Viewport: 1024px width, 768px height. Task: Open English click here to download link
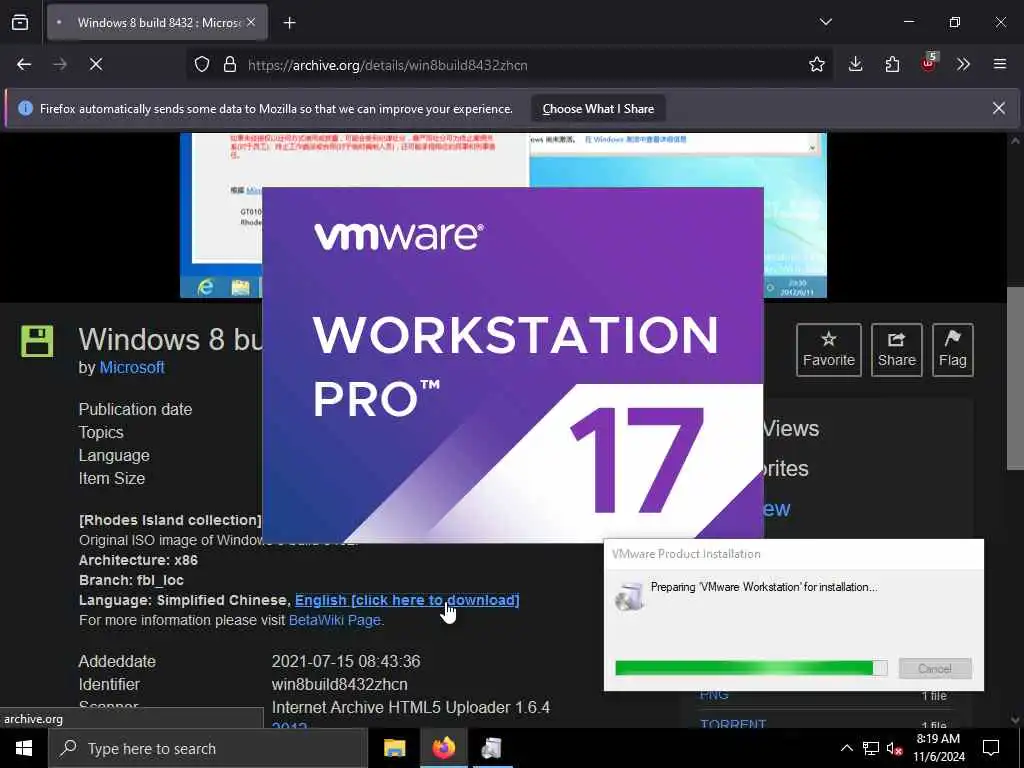pos(407,600)
